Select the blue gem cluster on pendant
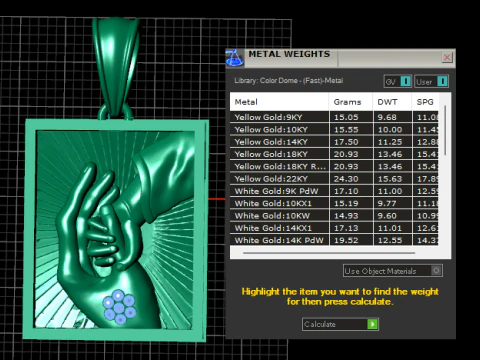The height and width of the screenshot is (360, 480). [119, 307]
